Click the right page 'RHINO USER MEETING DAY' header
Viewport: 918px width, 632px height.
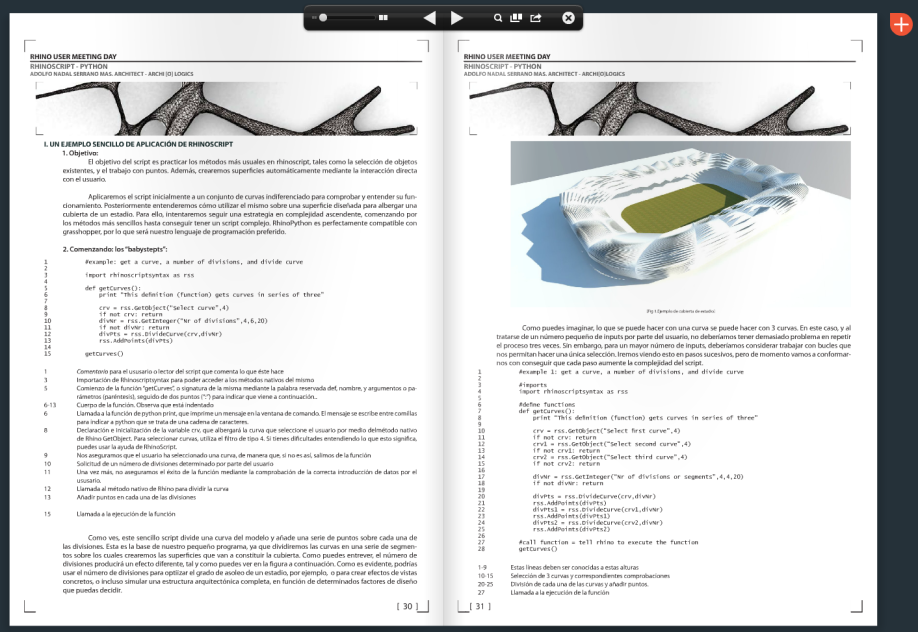pos(507,57)
